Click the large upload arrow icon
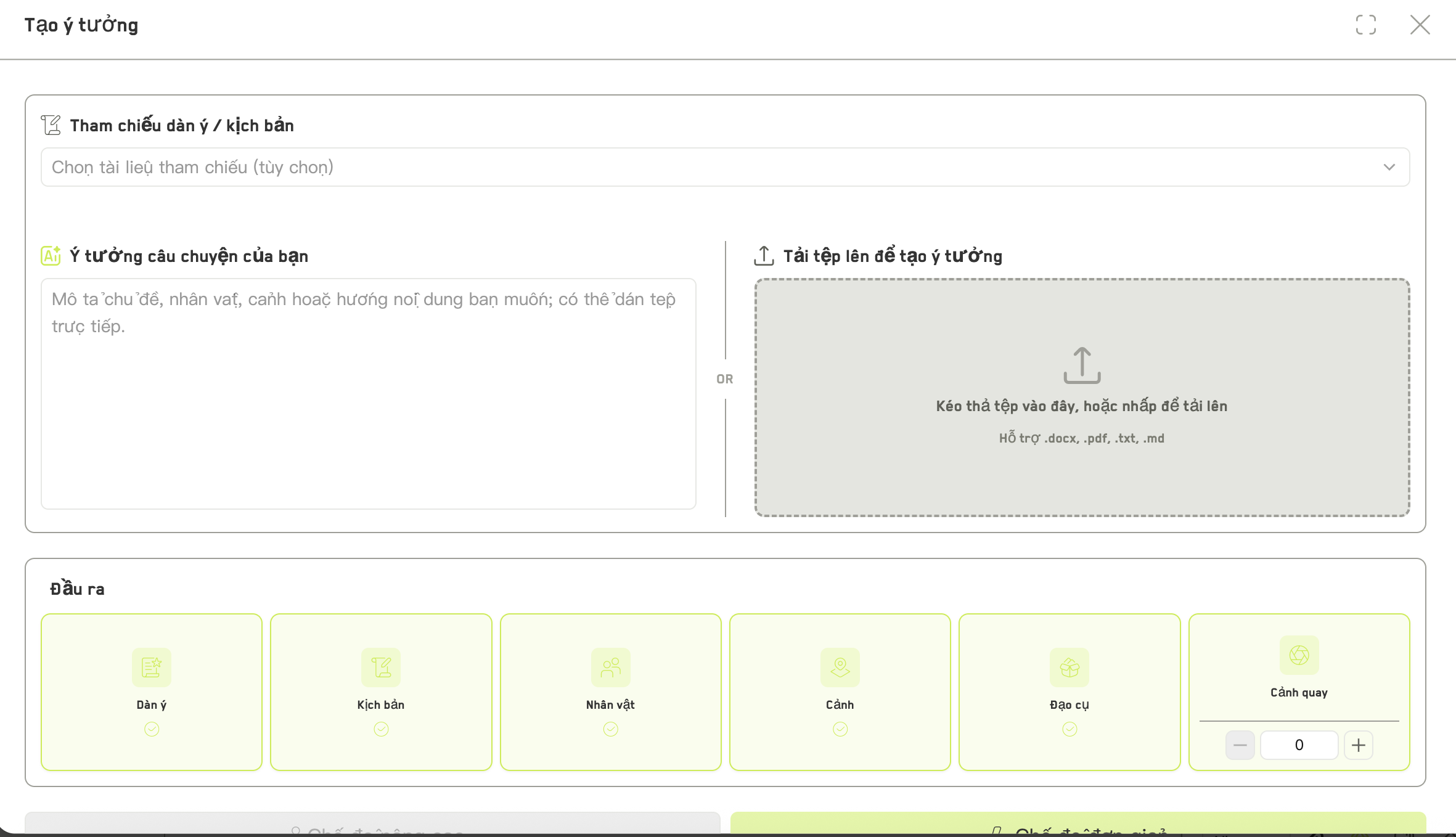 [1082, 365]
